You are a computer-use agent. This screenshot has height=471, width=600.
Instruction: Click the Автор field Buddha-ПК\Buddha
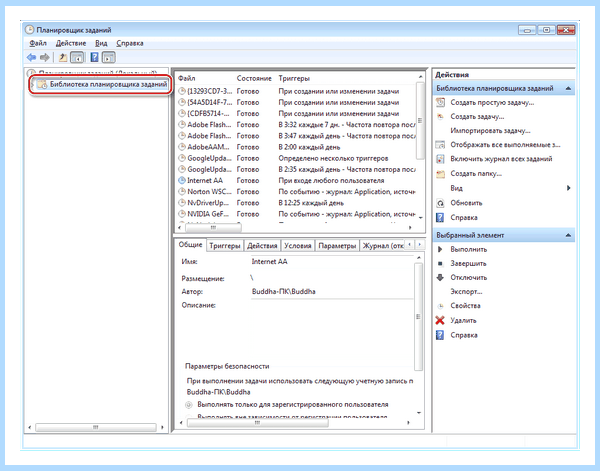click(331, 292)
